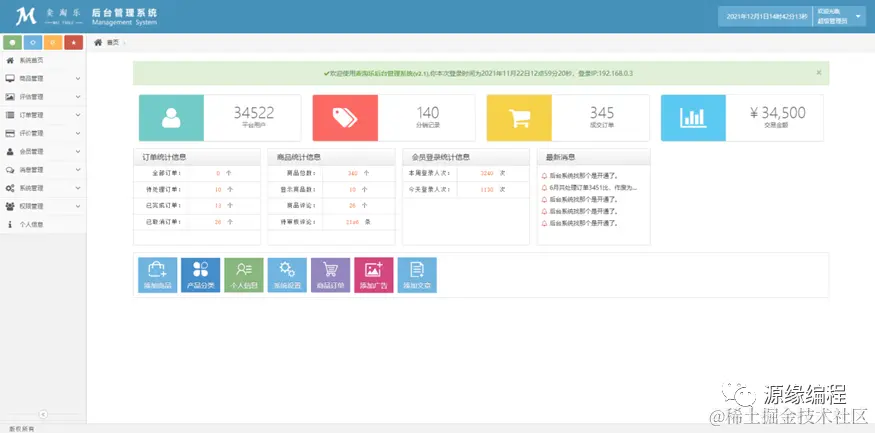Image resolution: width=875 pixels, height=433 pixels.
Task: Click the green circle shortcut button
Action: click(12, 42)
